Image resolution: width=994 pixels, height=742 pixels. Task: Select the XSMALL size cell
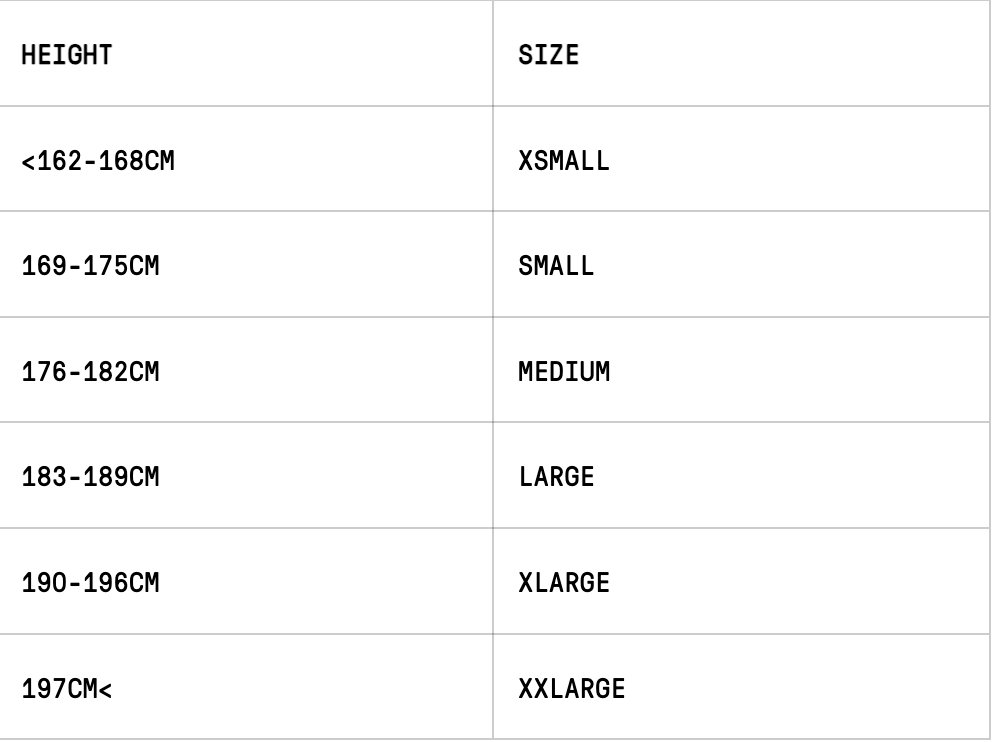pos(563,160)
